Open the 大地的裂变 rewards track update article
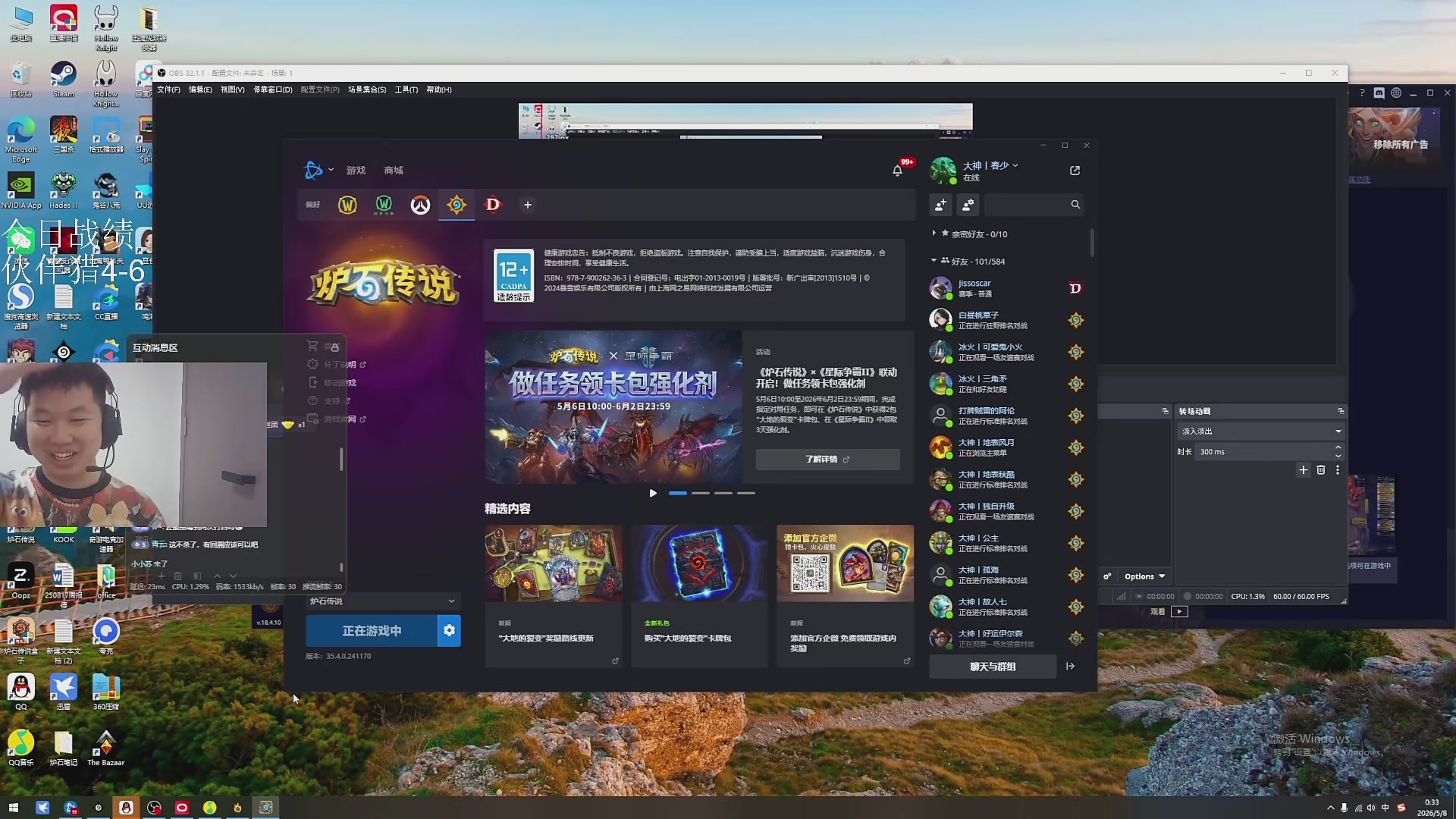The width and height of the screenshot is (1456, 819). 554,596
